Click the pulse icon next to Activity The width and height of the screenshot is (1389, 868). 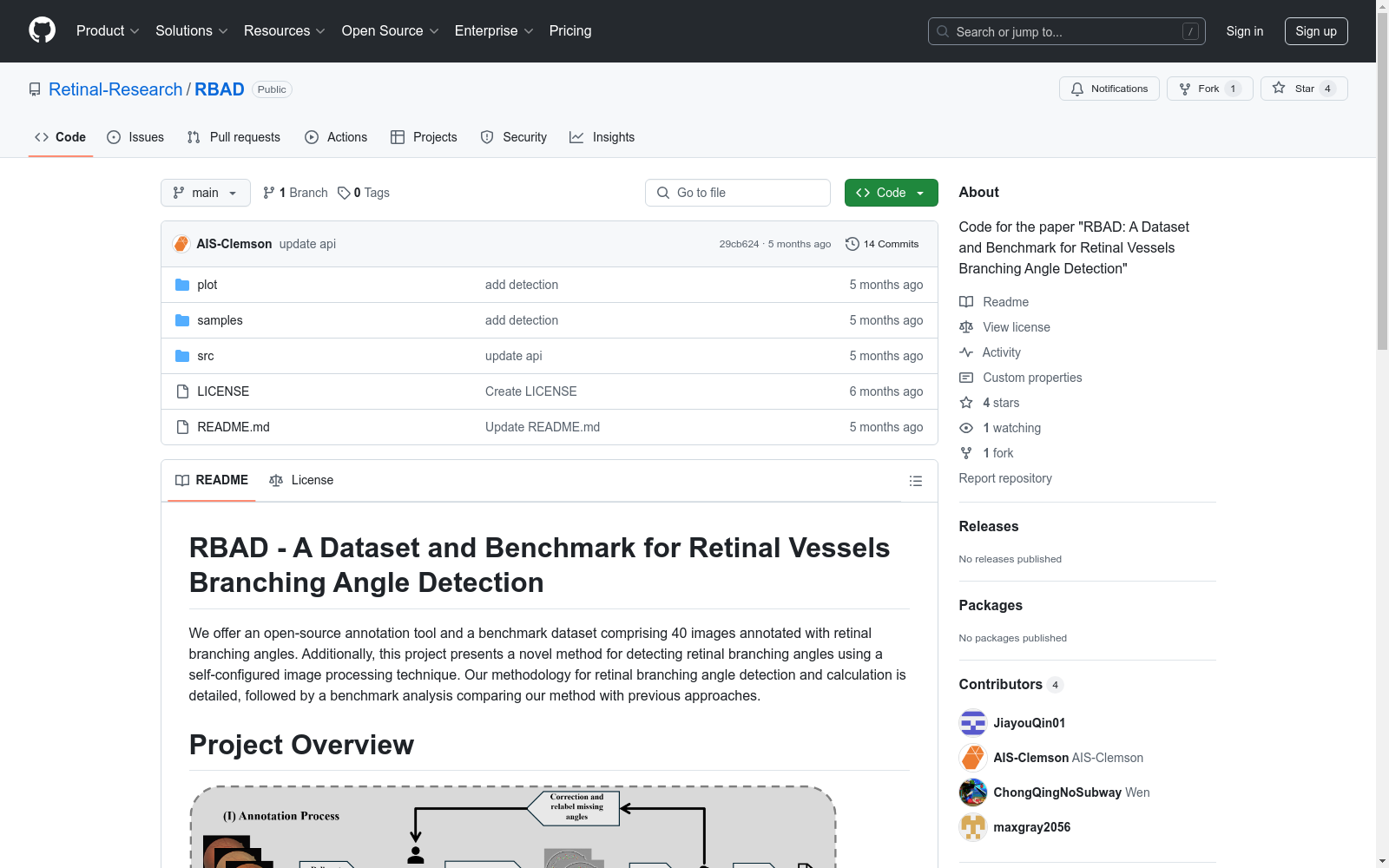coord(966,352)
